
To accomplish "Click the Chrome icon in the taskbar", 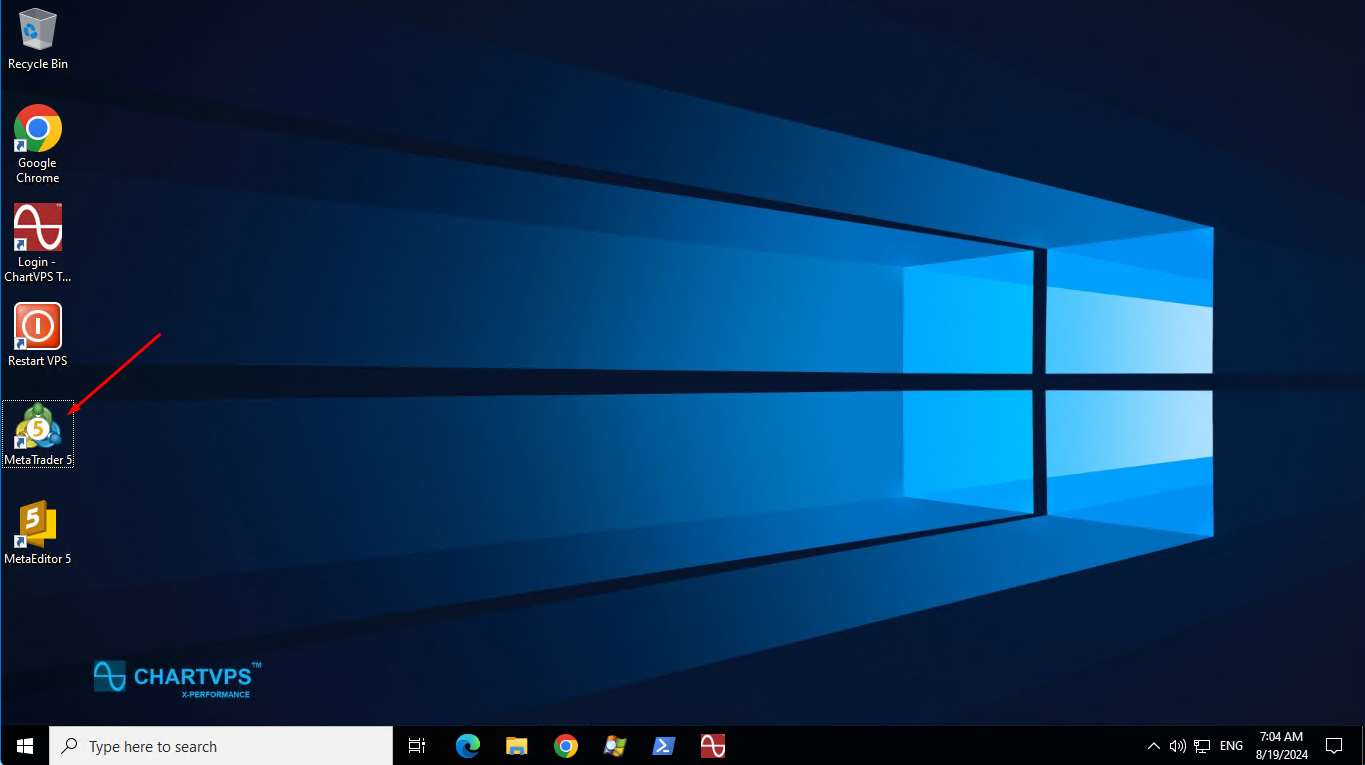I will [x=565, y=746].
